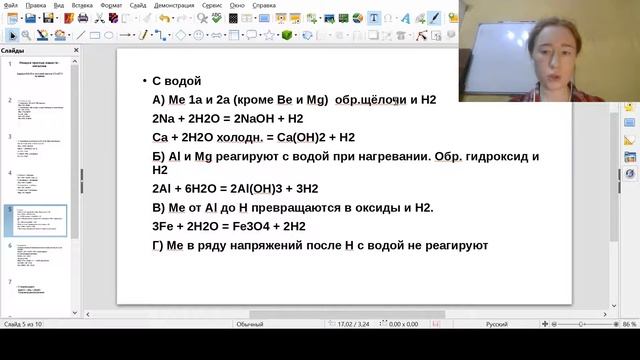Toggle the Text Box tool
This screenshot has height=360, width=640.
373,18
